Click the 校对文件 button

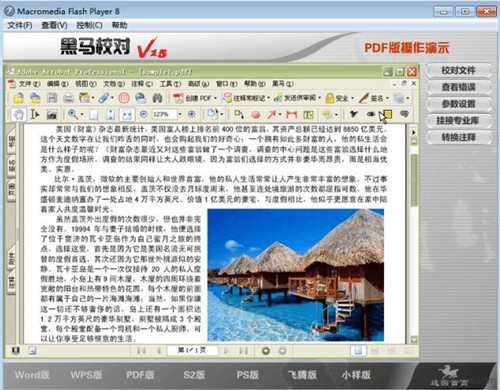[458, 70]
